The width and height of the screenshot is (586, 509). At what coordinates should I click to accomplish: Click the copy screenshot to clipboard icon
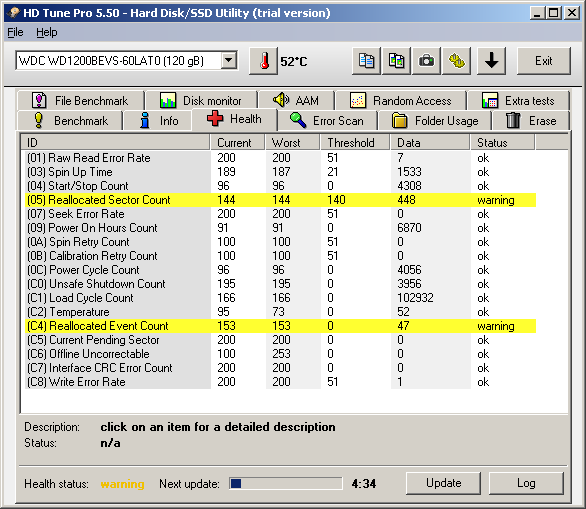(x=396, y=61)
